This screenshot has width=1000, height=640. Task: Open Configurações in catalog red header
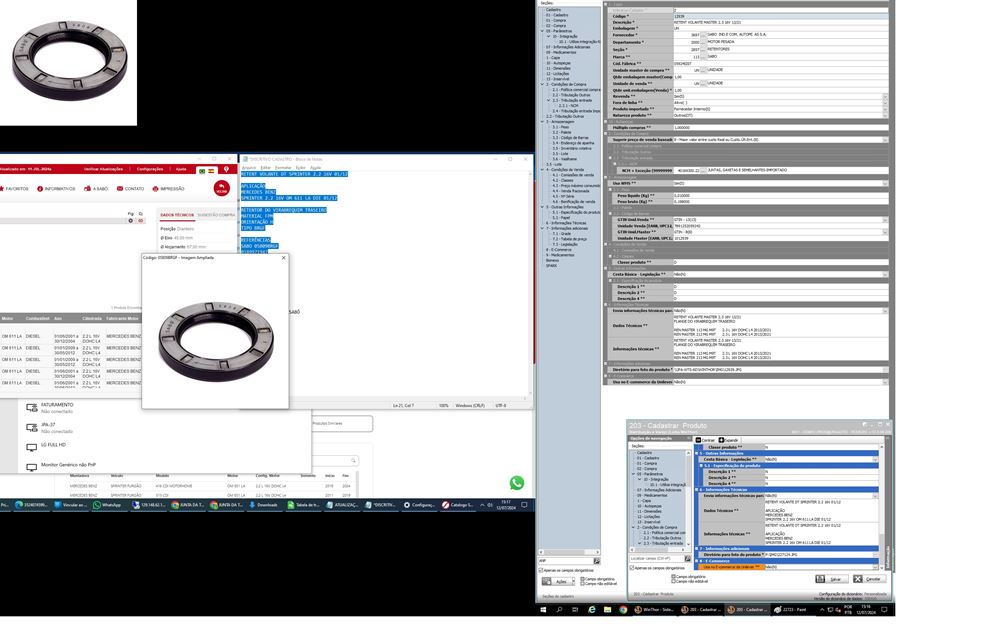coord(150,169)
